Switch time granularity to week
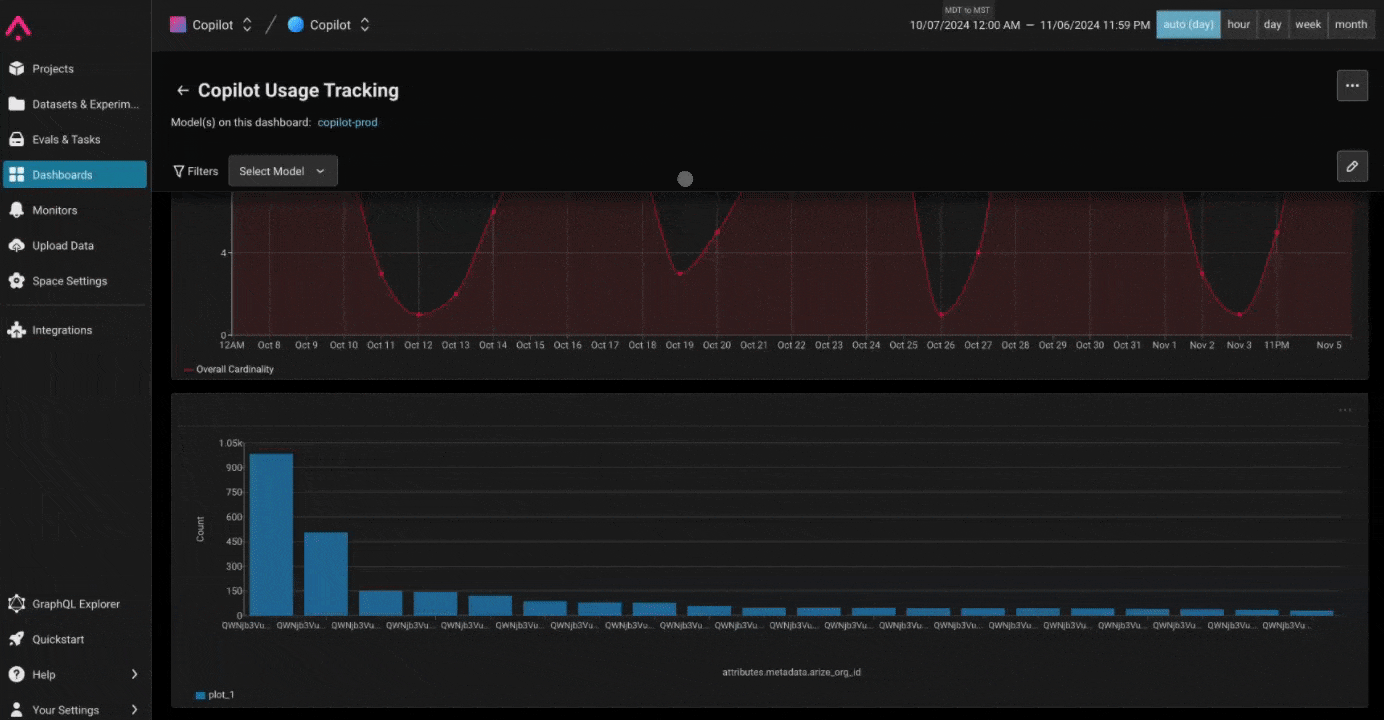This screenshot has width=1384, height=720. [1308, 25]
